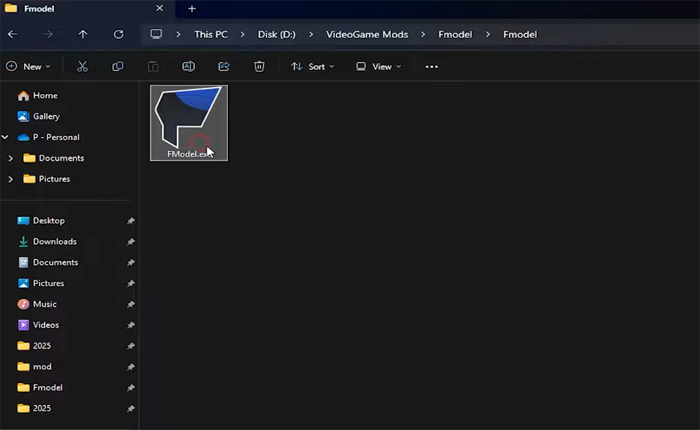Expand chevron after This PC breadcrumb
This screenshot has height=430, width=700.
(242, 34)
